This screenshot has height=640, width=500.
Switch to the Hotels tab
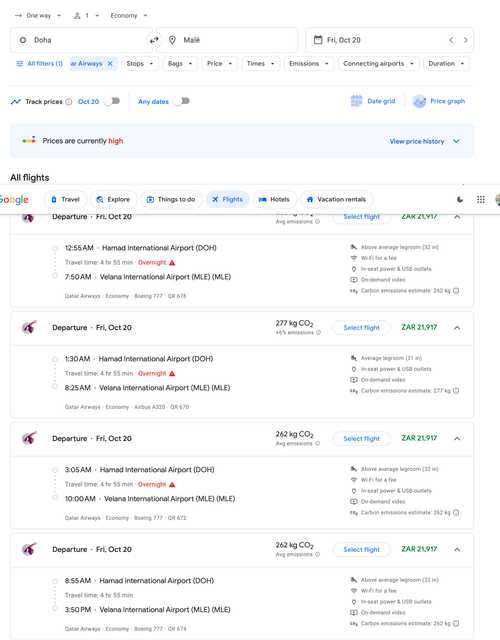click(x=274, y=200)
